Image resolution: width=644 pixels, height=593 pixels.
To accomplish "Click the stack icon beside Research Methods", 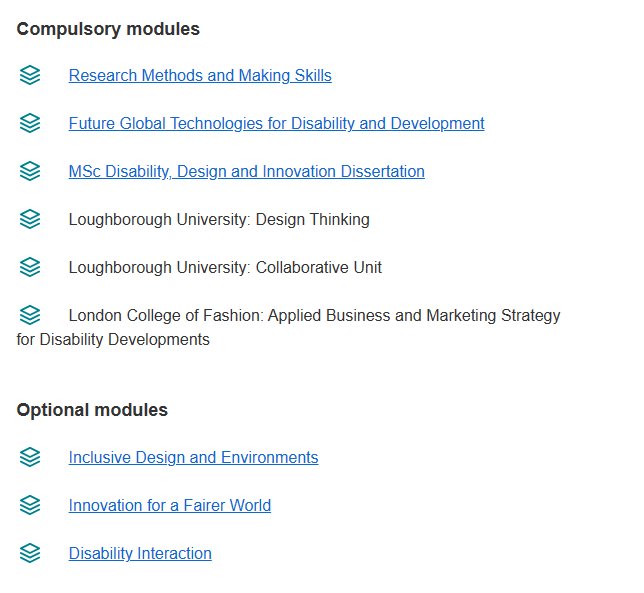I will (x=30, y=75).
